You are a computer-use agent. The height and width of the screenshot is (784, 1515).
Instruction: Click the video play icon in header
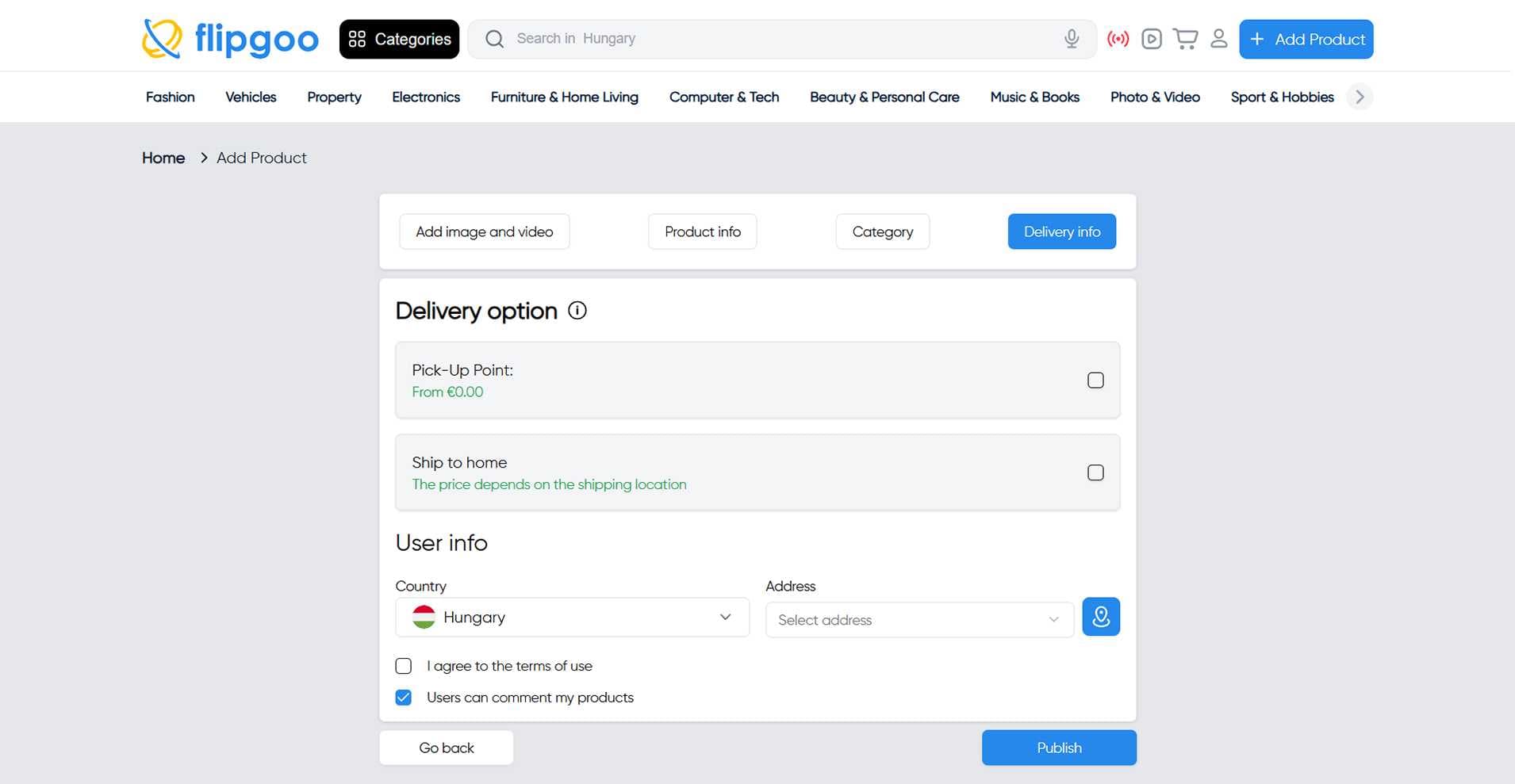pos(1151,39)
